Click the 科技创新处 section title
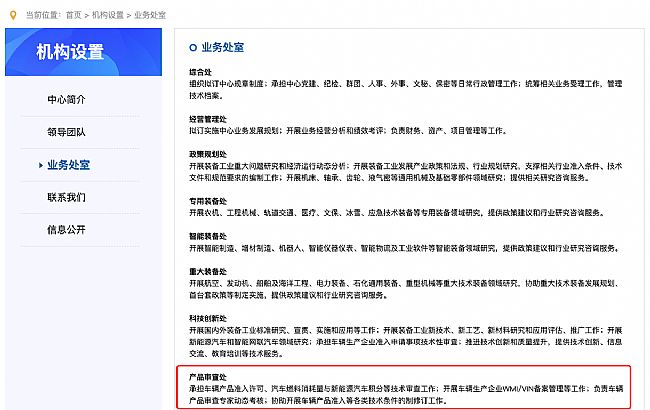The image size is (650, 410). [208, 318]
